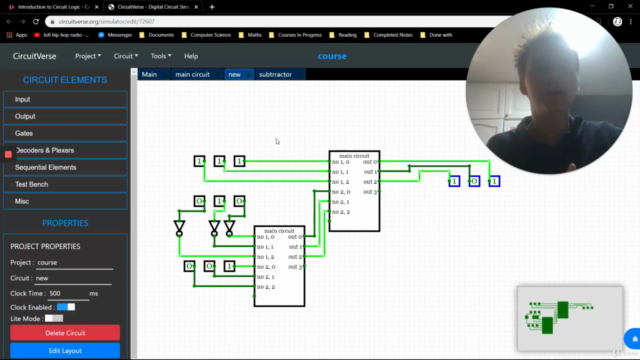Open the Messenger bookmark
Screen dimensions: 640x360
pos(115,35)
